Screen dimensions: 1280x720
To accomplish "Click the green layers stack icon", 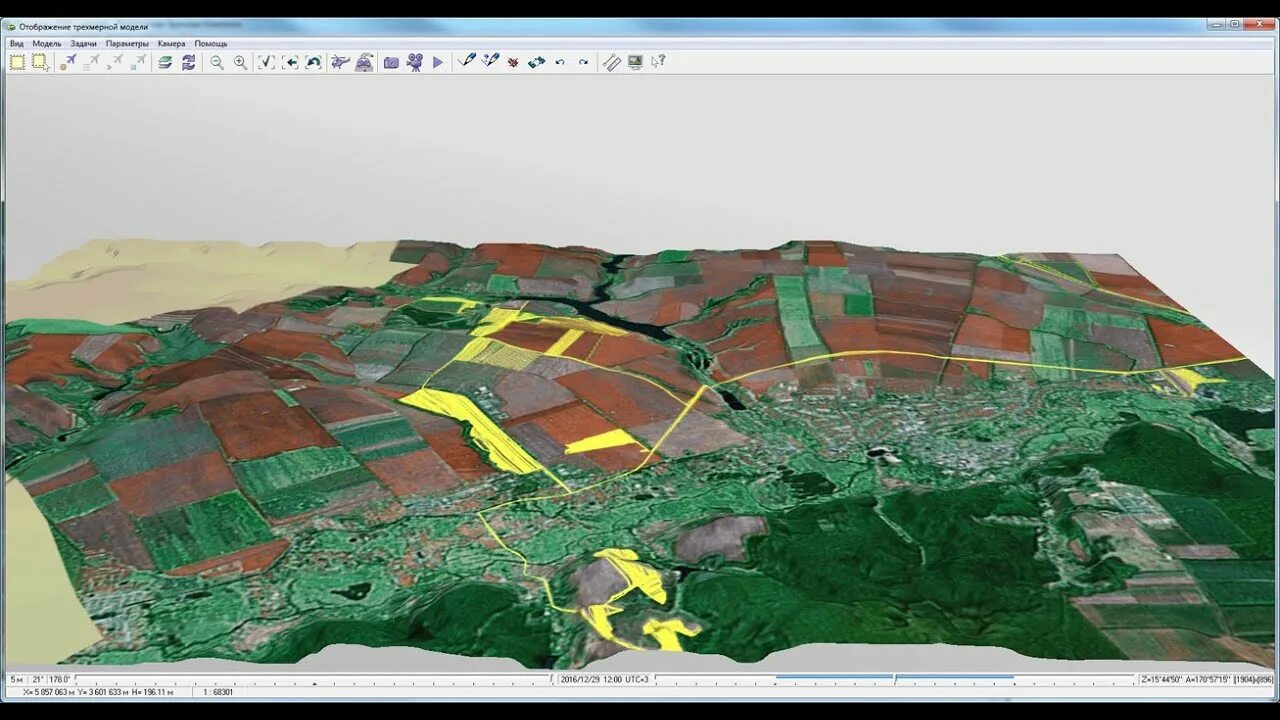I will click(x=165, y=62).
